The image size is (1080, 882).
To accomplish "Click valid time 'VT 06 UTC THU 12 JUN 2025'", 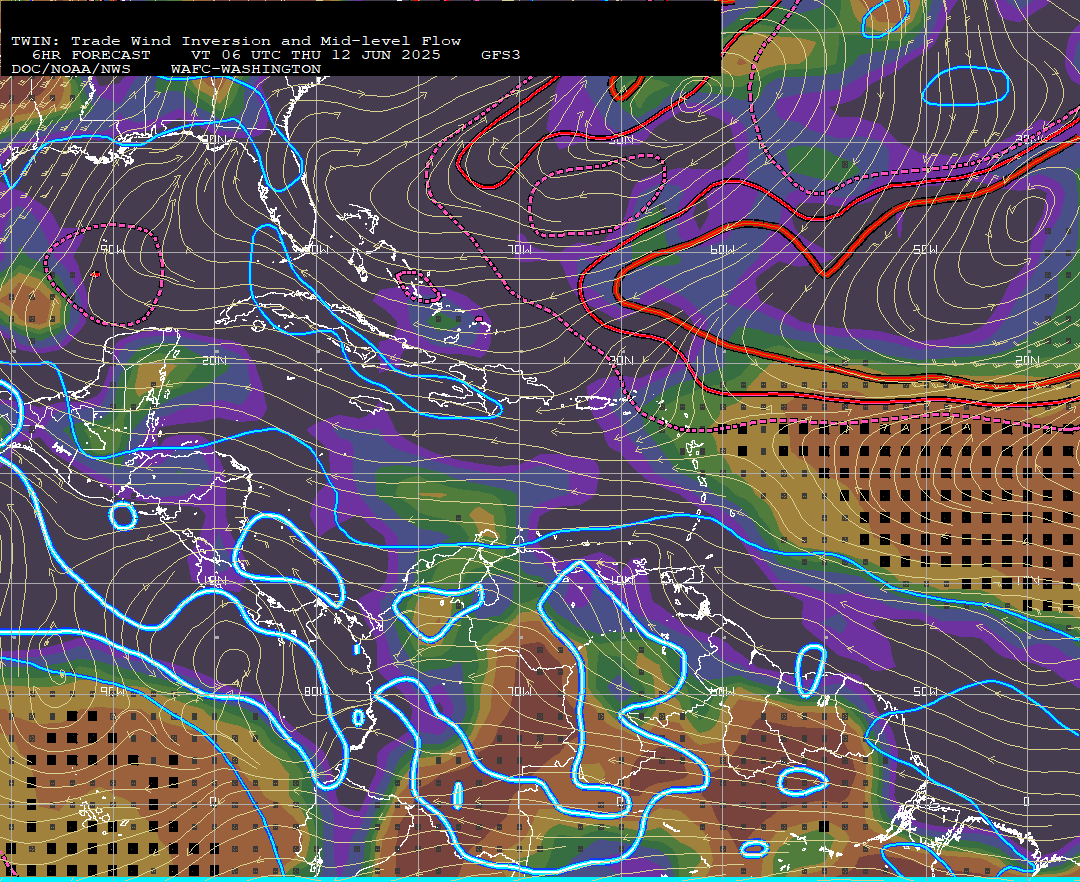I will 315,55.
